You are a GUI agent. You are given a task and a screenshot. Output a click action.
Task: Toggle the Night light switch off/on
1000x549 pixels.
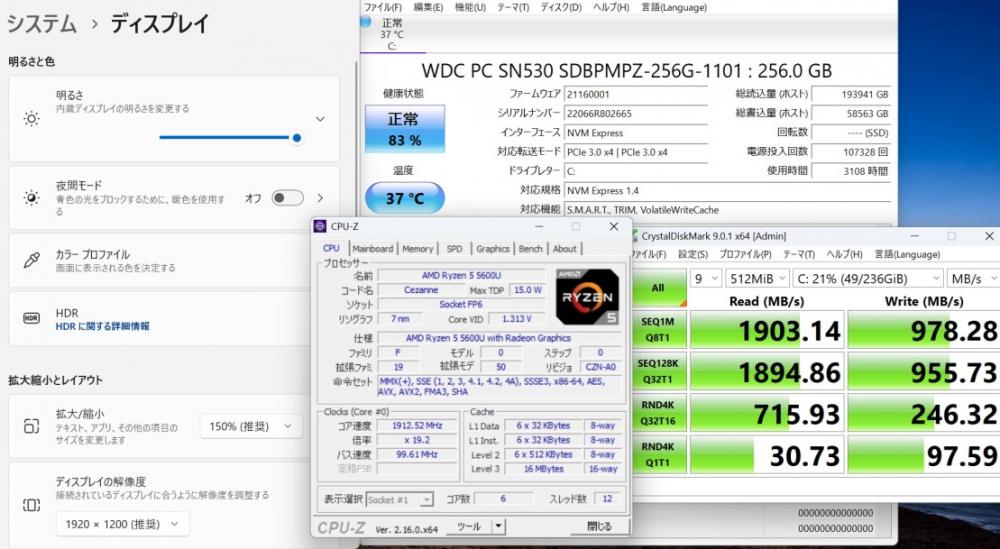[x=287, y=198]
